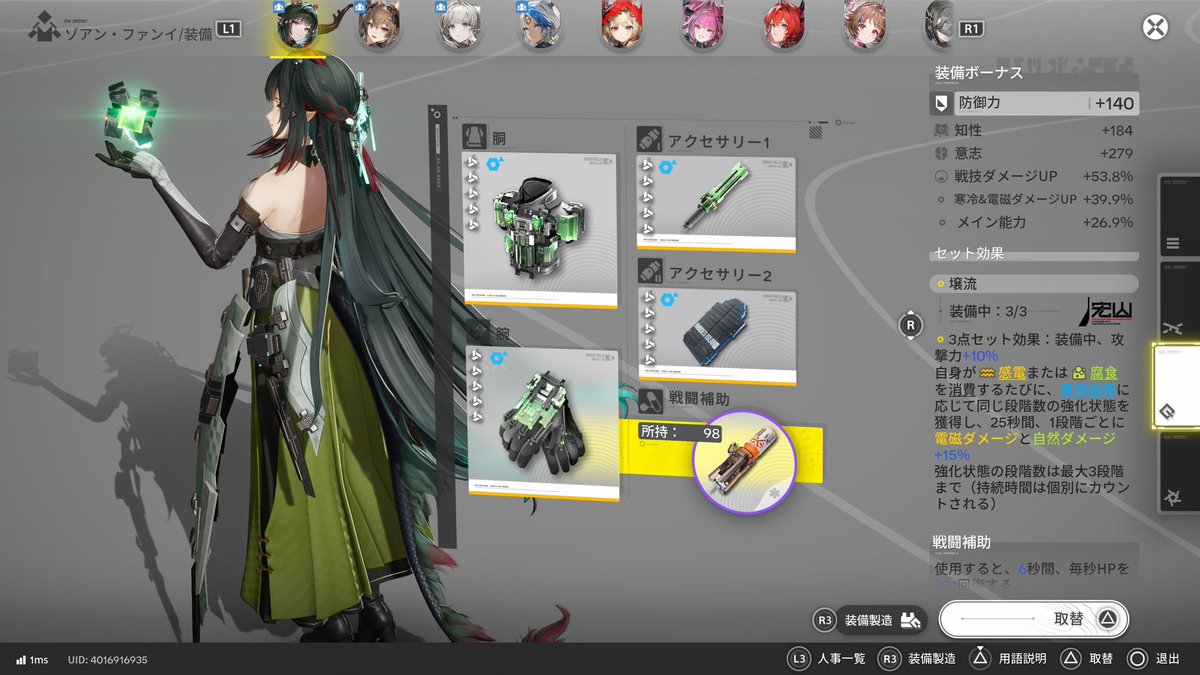
Task: Click the shield icon beside 防御力
Action: [940, 103]
